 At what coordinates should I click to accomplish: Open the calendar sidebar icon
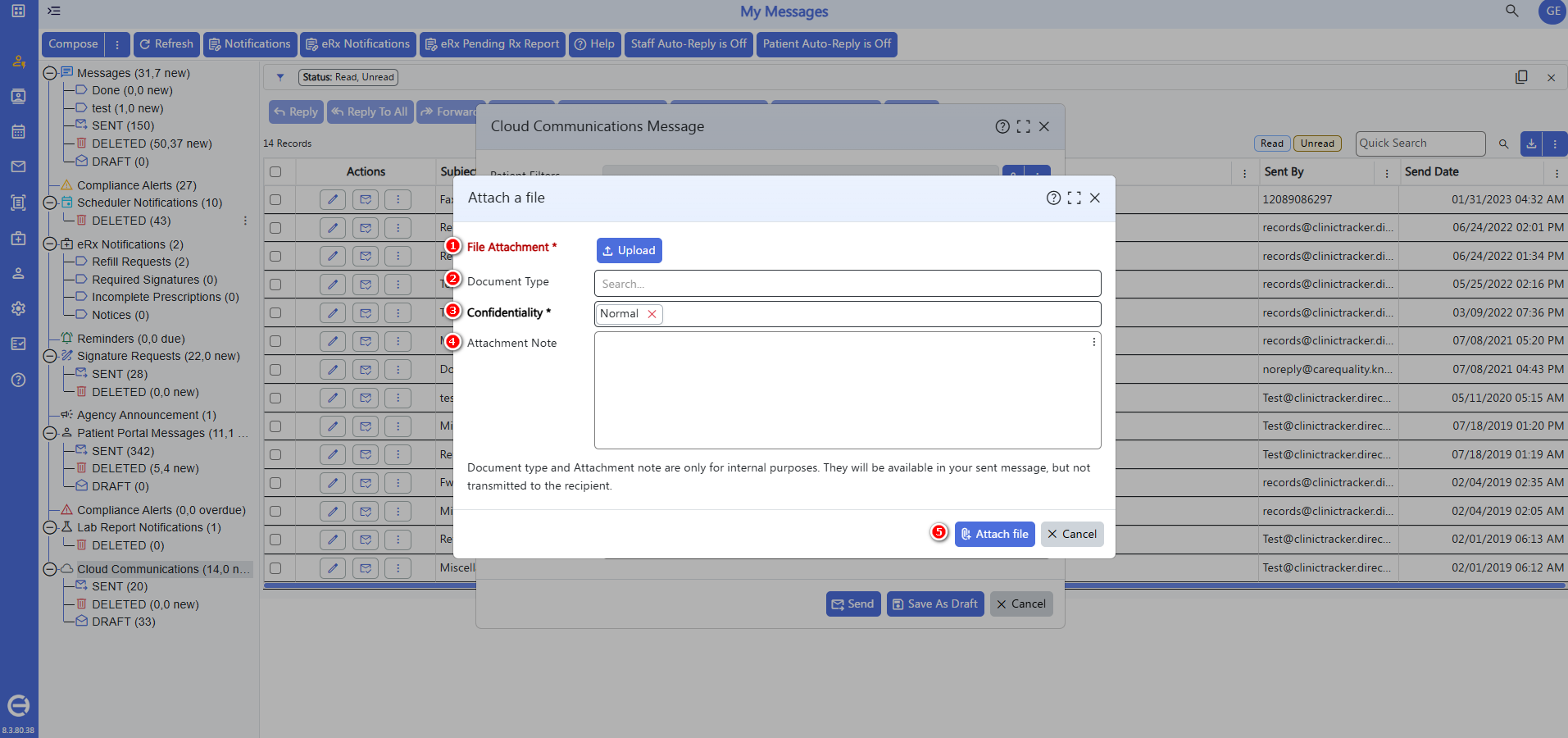pyautogui.click(x=18, y=131)
